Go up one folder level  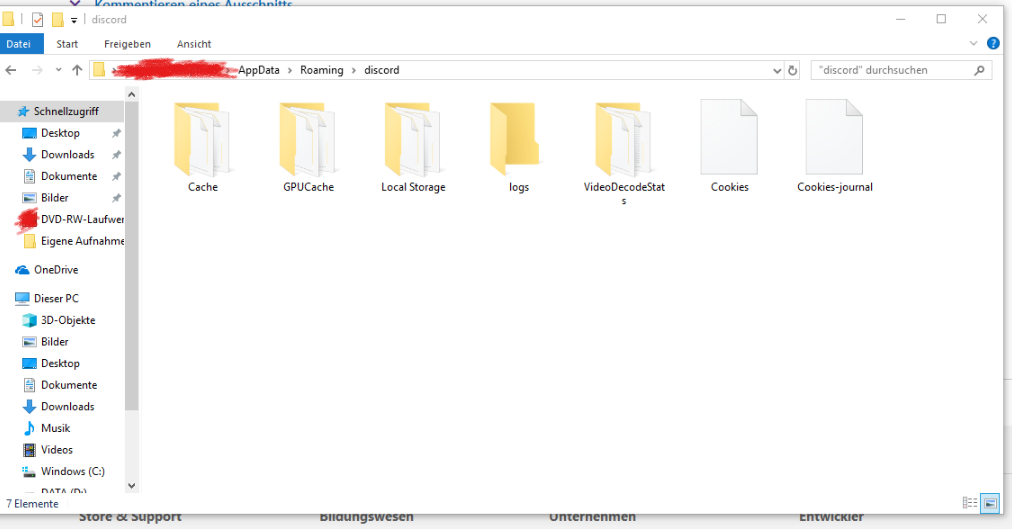(77, 70)
